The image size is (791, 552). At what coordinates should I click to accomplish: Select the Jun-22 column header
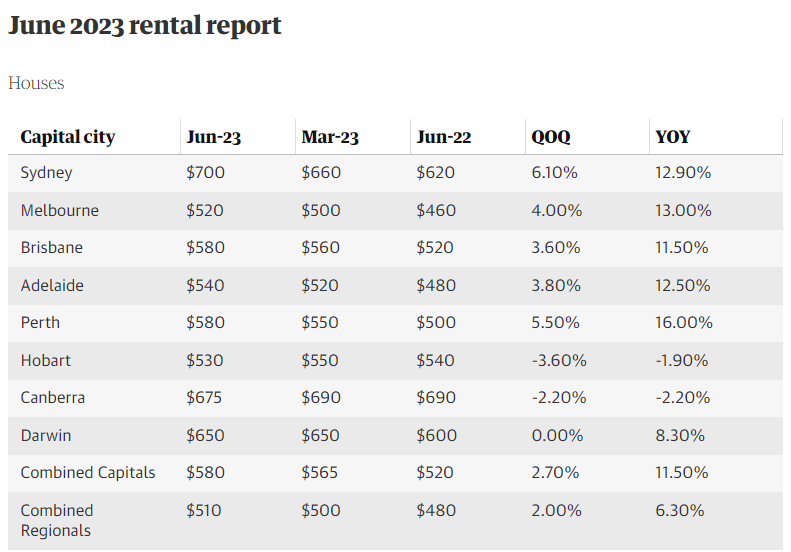444,137
